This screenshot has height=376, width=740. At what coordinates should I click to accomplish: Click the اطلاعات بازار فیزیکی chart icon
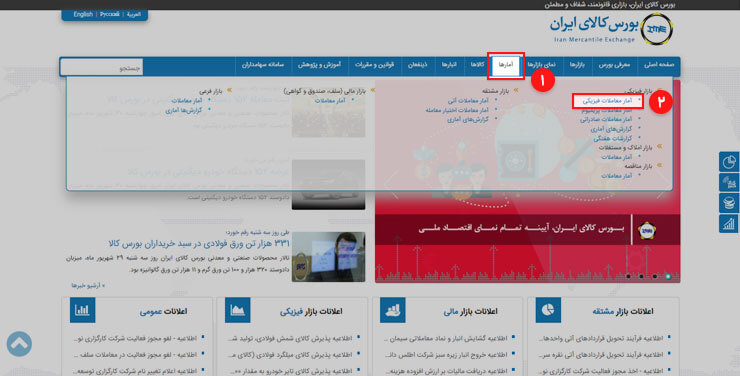click(x=237, y=310)
